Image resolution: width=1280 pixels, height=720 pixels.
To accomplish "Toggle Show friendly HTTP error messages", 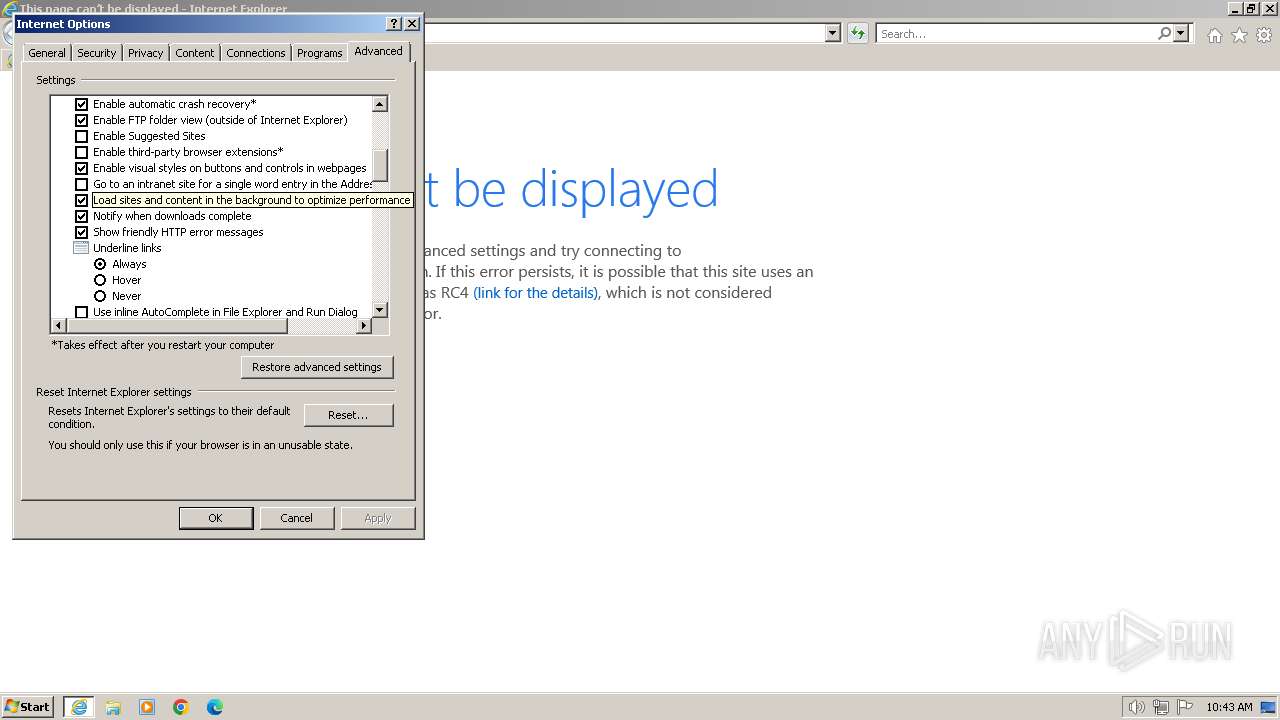I will pos(82,232).
